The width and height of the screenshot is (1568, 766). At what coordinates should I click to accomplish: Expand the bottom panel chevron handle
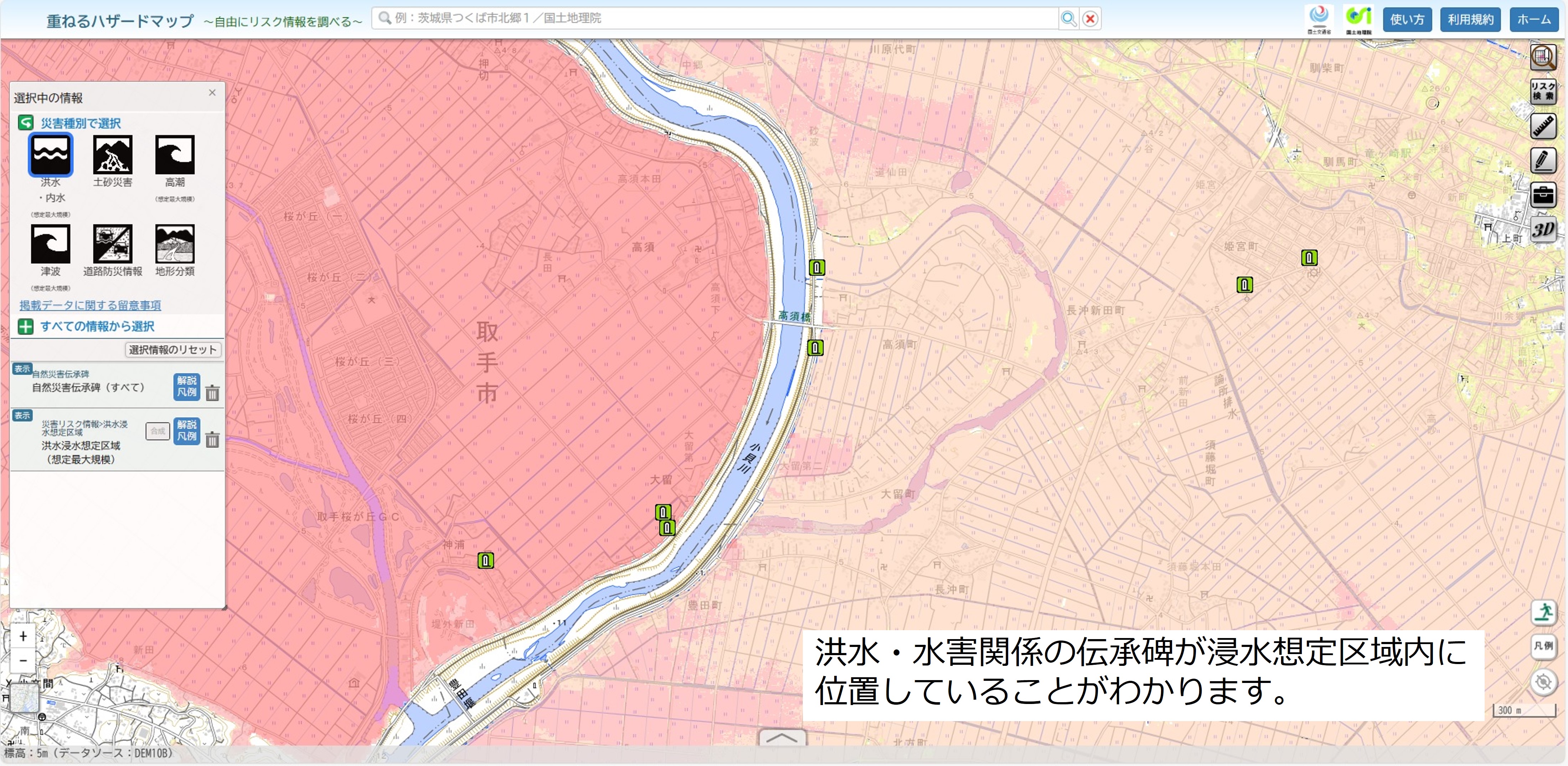coord(782,737)
